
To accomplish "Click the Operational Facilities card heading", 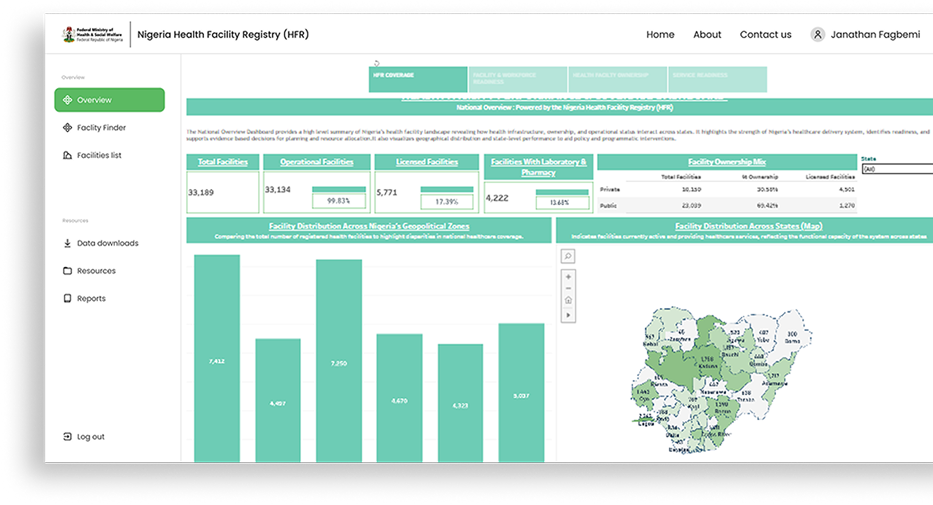I will coord(317,162).
